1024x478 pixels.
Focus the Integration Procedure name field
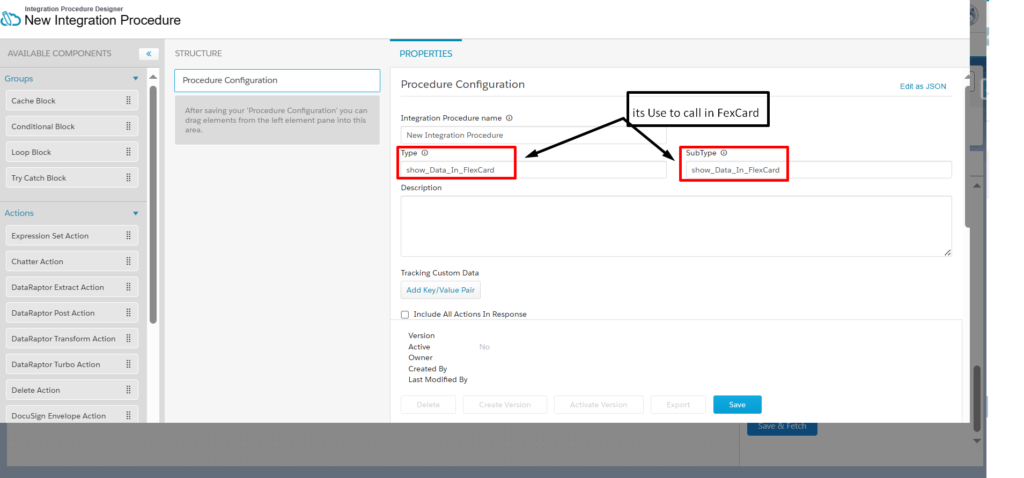pos(534,135)
